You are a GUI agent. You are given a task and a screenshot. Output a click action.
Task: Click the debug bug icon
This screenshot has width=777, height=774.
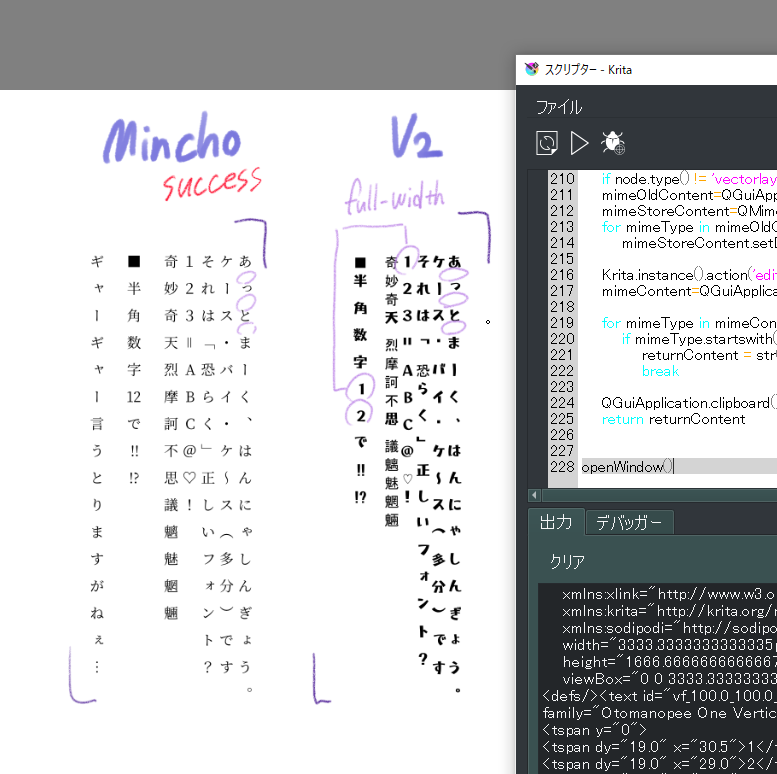click(613, 143)
